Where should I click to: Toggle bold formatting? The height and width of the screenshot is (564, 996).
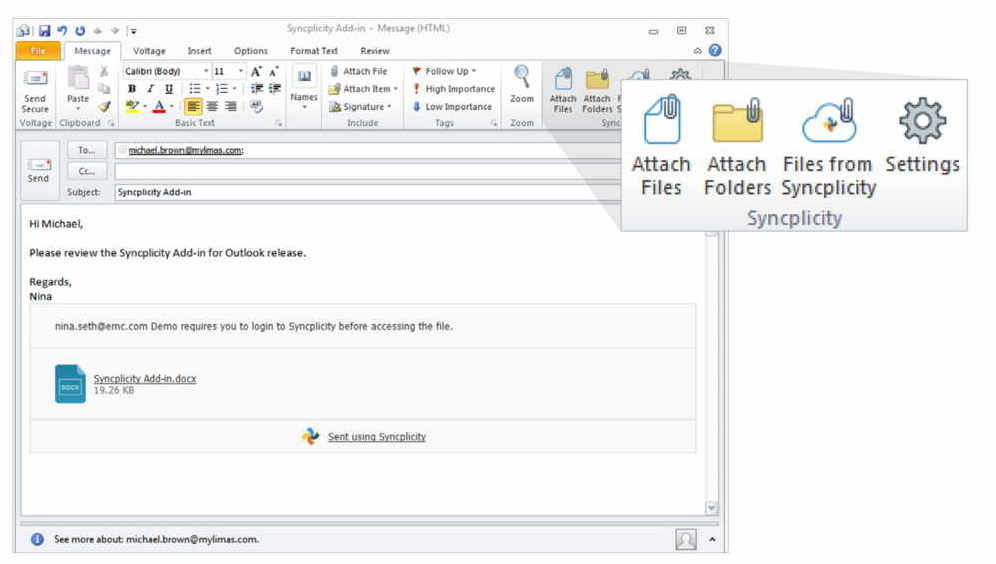coord(131,89)
